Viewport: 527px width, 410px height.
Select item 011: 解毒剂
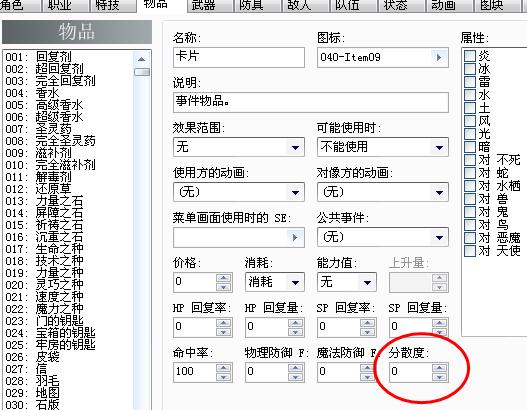(68, 177)
